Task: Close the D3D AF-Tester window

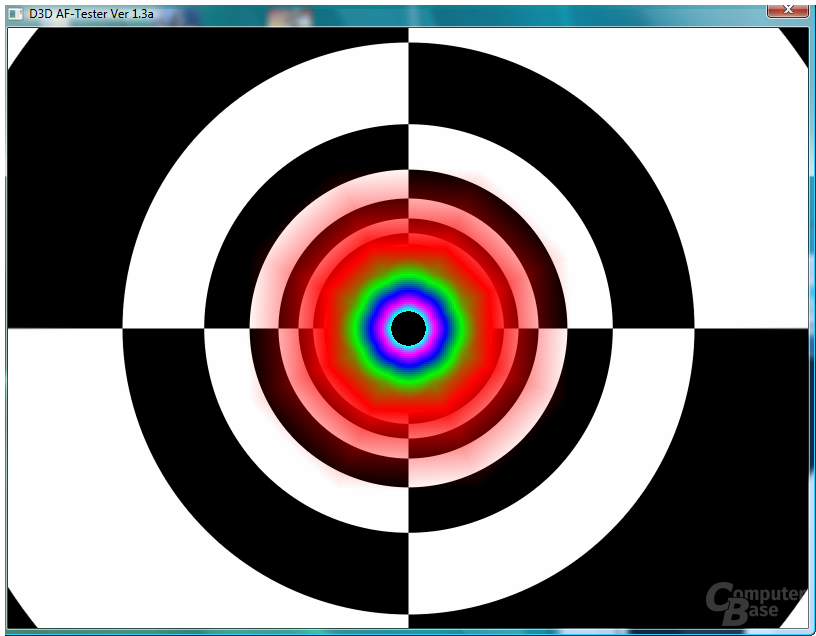Action: tap(787, 10)
